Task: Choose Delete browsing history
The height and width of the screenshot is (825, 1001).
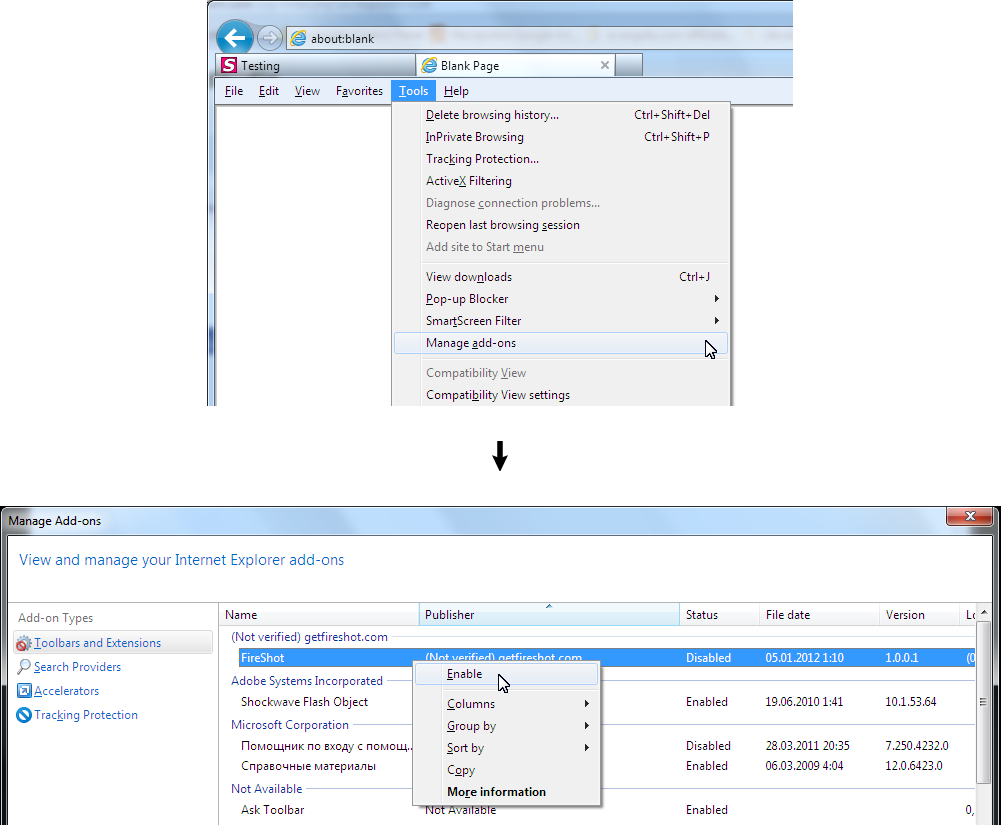Action: pyautogui.click(x=561, y=115)
